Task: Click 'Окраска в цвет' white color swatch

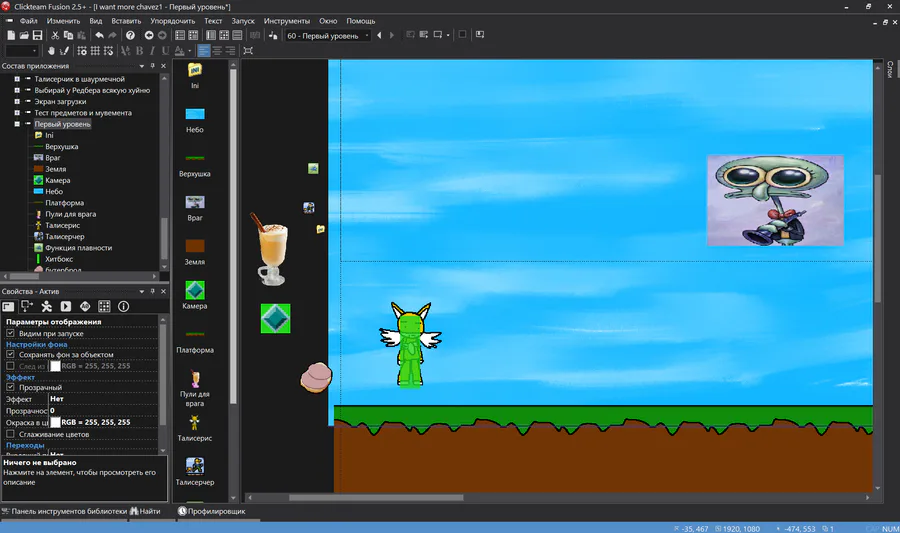Action: 55,422
